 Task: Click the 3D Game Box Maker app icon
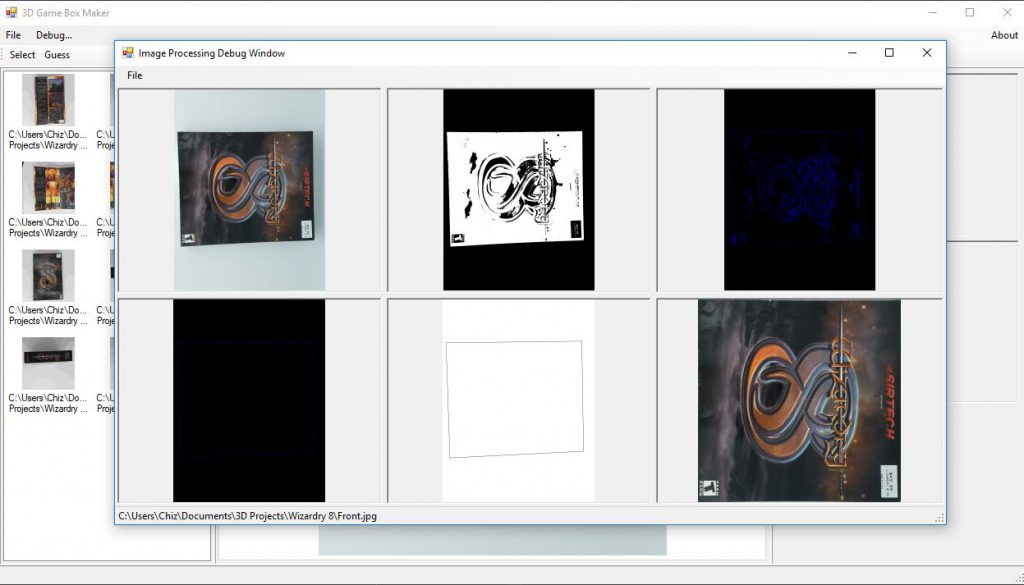[x=11, y=13]
